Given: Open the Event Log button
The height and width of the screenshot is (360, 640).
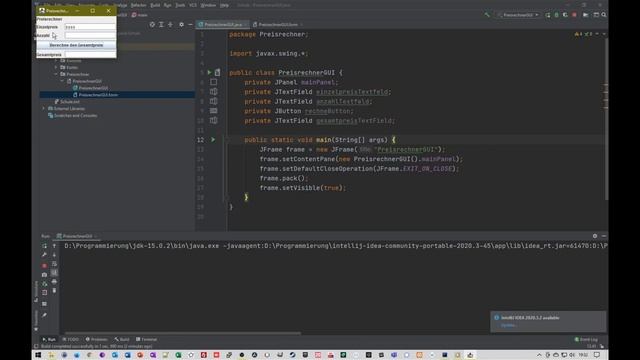Looking at the screenshot, I should 586,339.
